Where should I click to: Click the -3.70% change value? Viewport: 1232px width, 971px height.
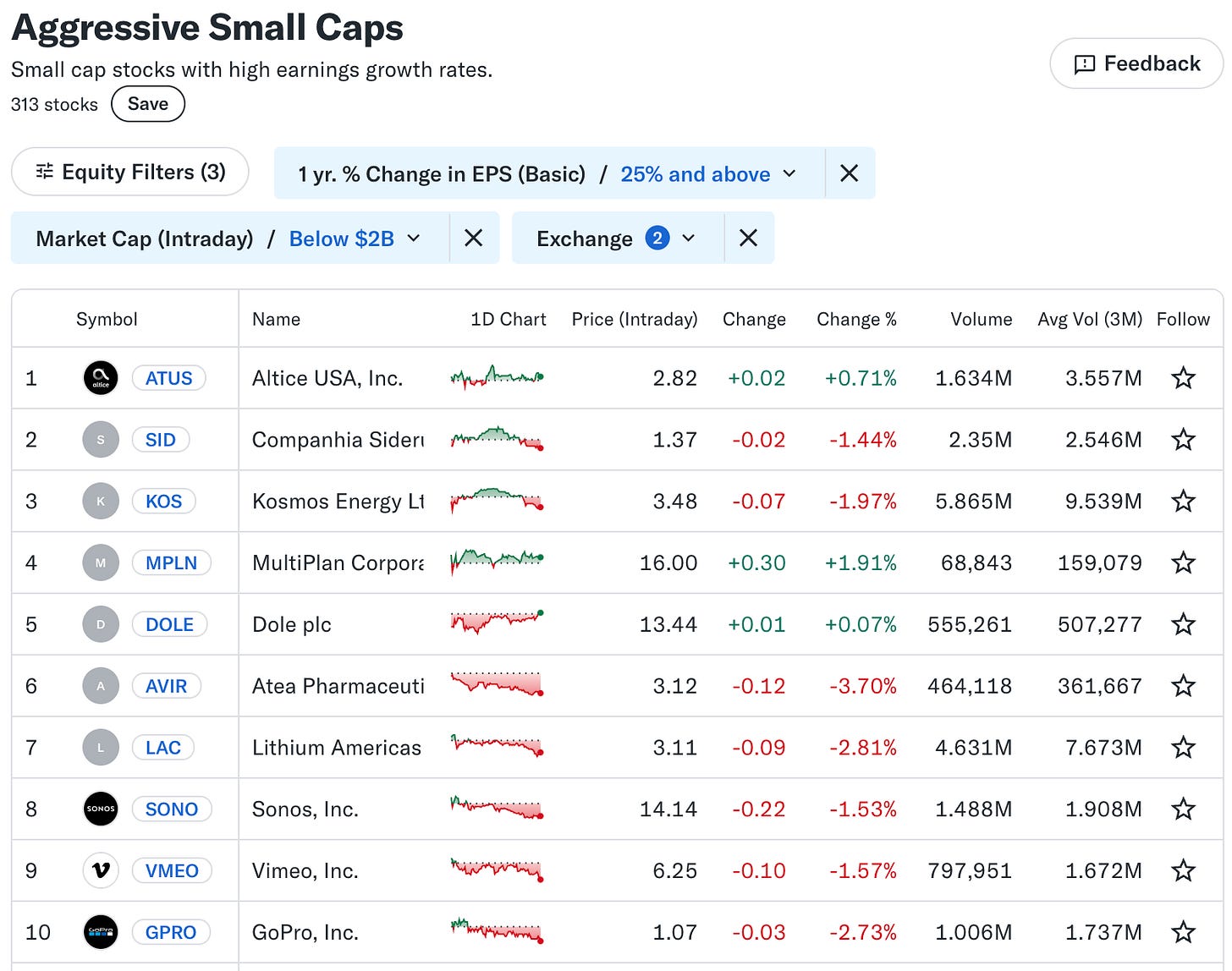(x=862, y=686)
